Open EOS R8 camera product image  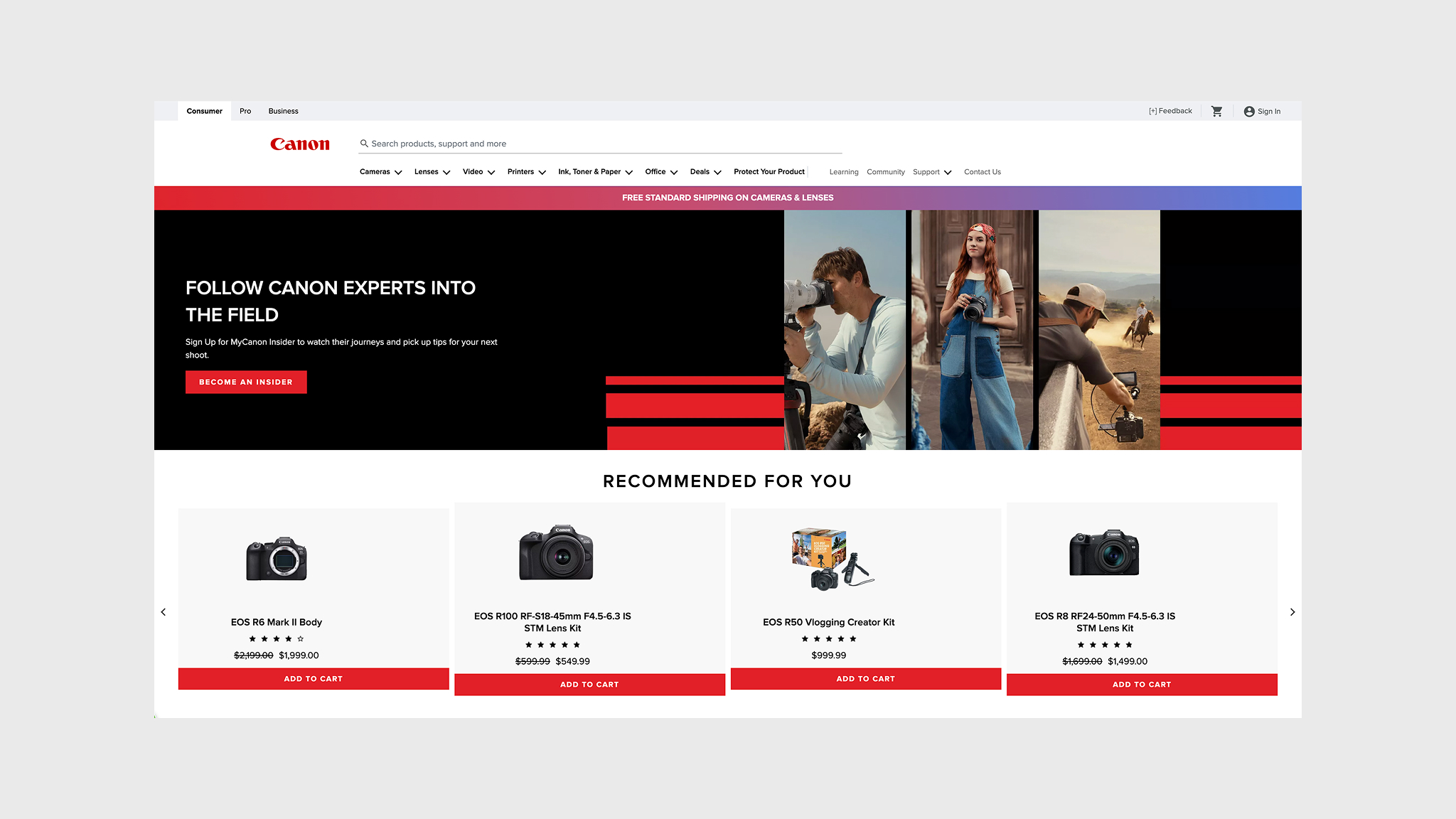click(1104, 552)
